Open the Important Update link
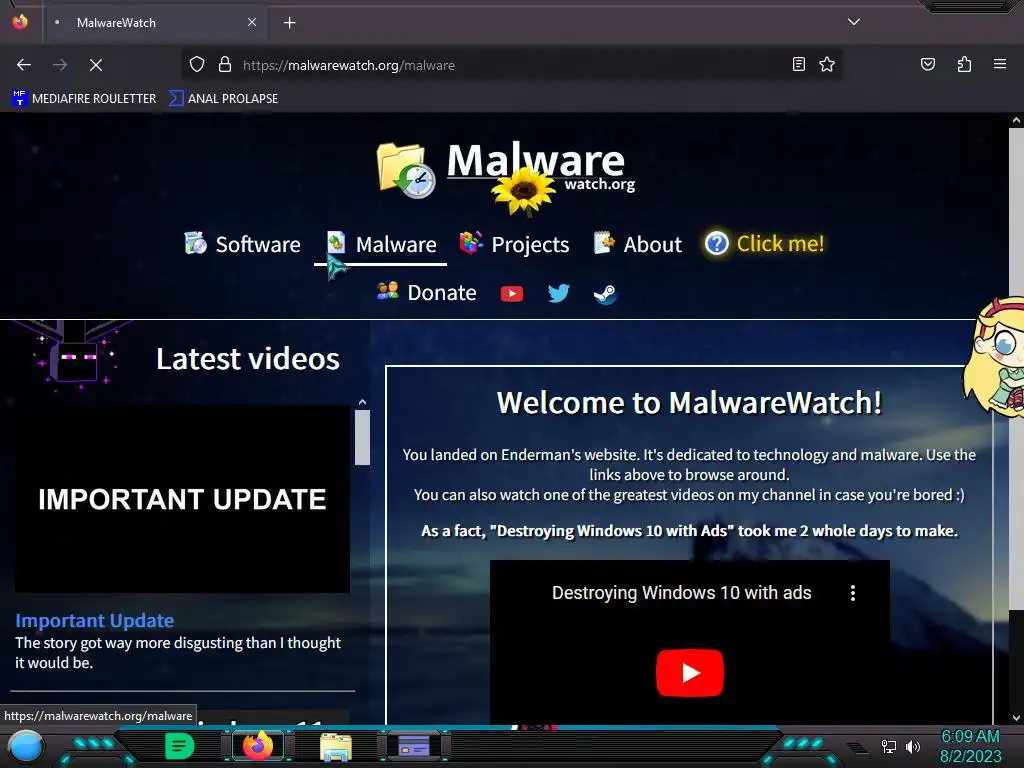Viewport: 1024px width, 768px height. click(x=95, y=620)
